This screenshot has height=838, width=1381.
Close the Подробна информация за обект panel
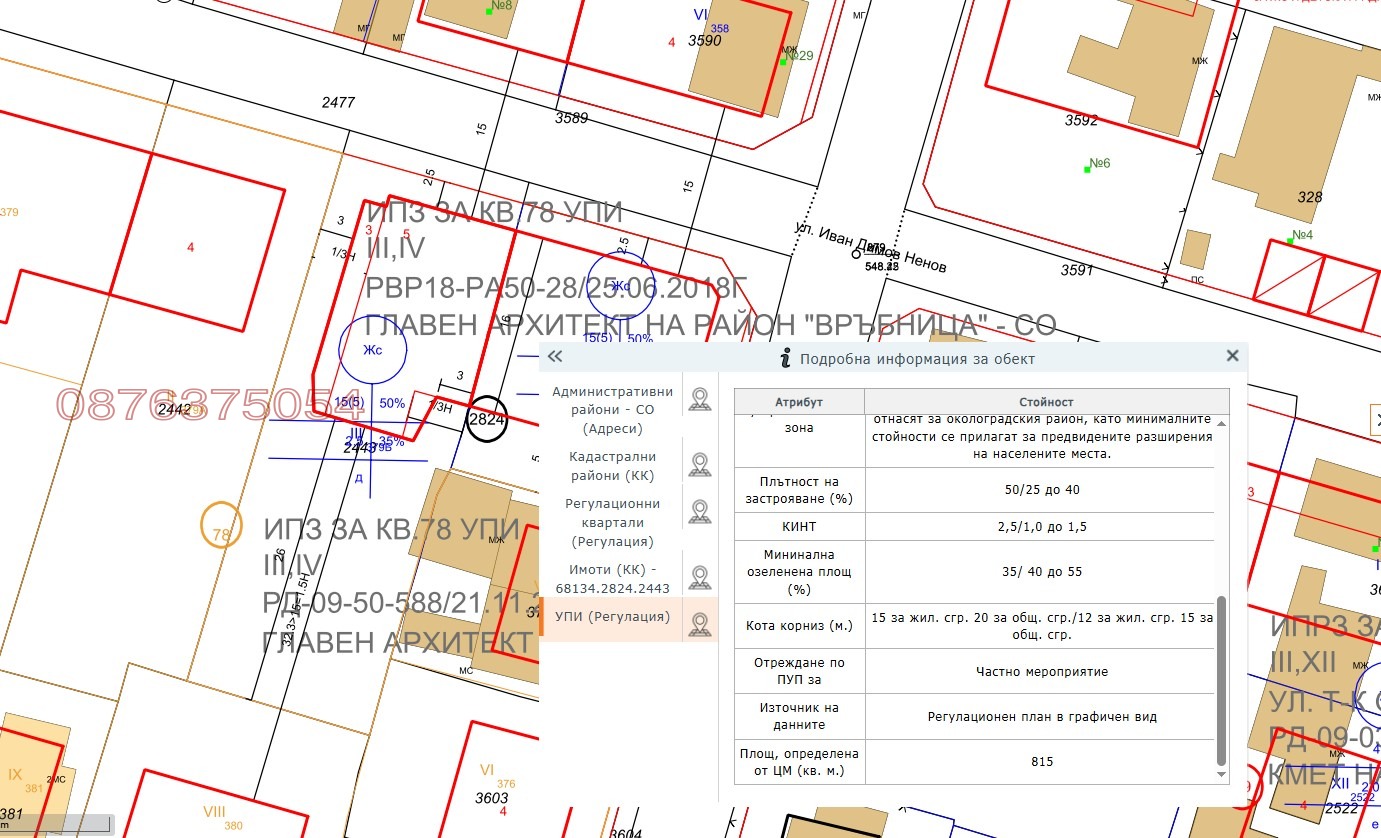(x=1232, y=355)
